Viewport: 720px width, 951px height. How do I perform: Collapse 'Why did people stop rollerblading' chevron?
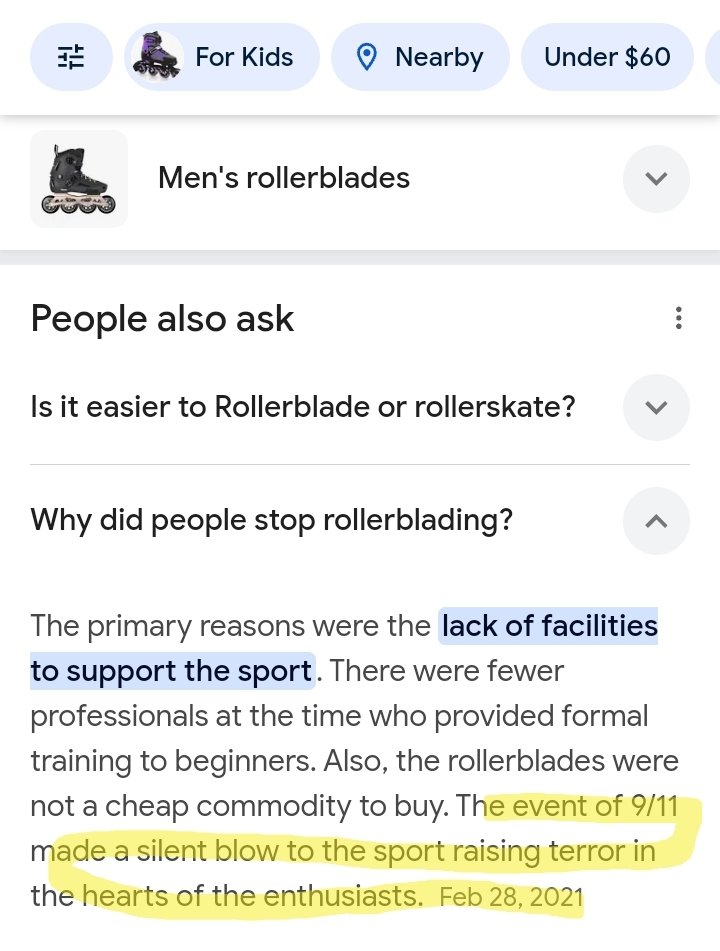[656, 521]
